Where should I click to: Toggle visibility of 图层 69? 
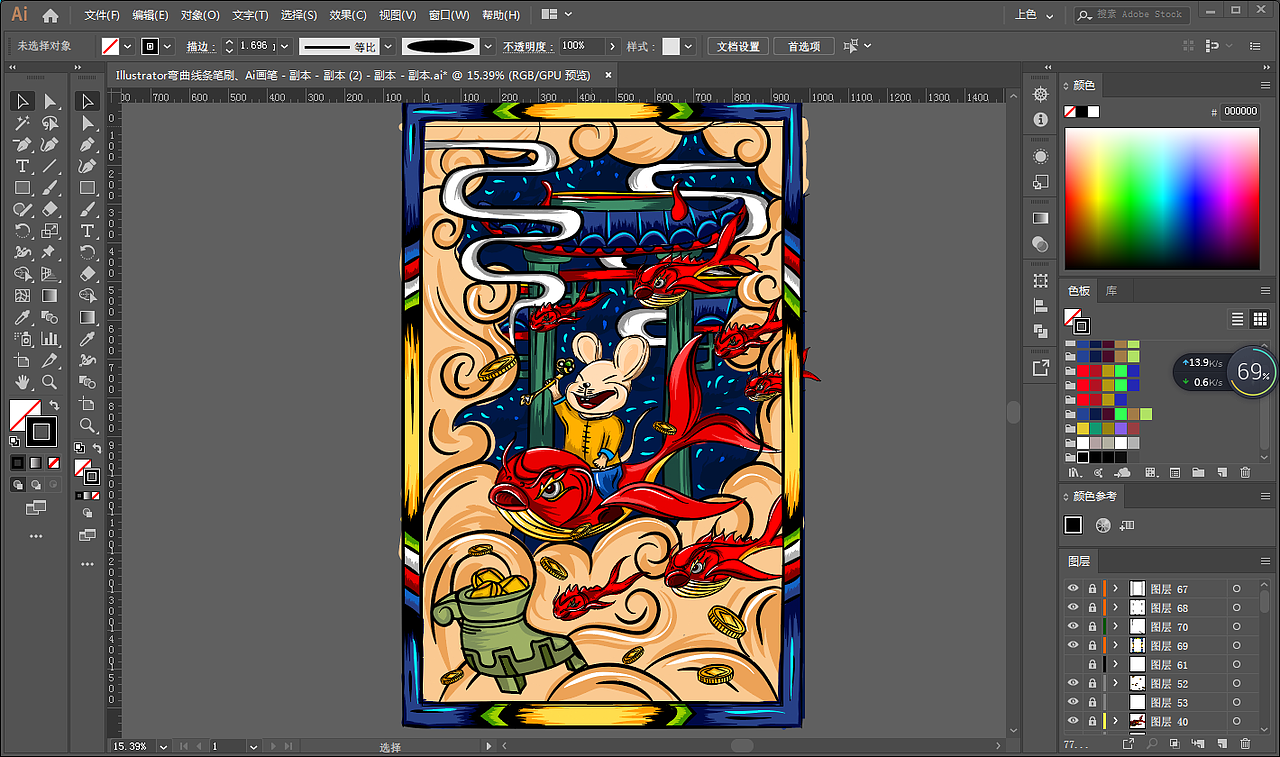[1073, 646]
